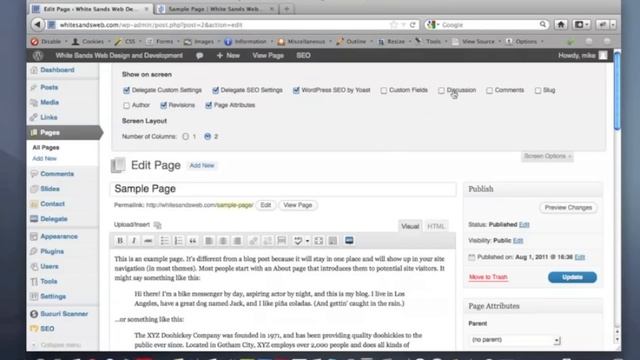Apply blockquote formatting
The image size is (640, 360).
pos(193,241)
